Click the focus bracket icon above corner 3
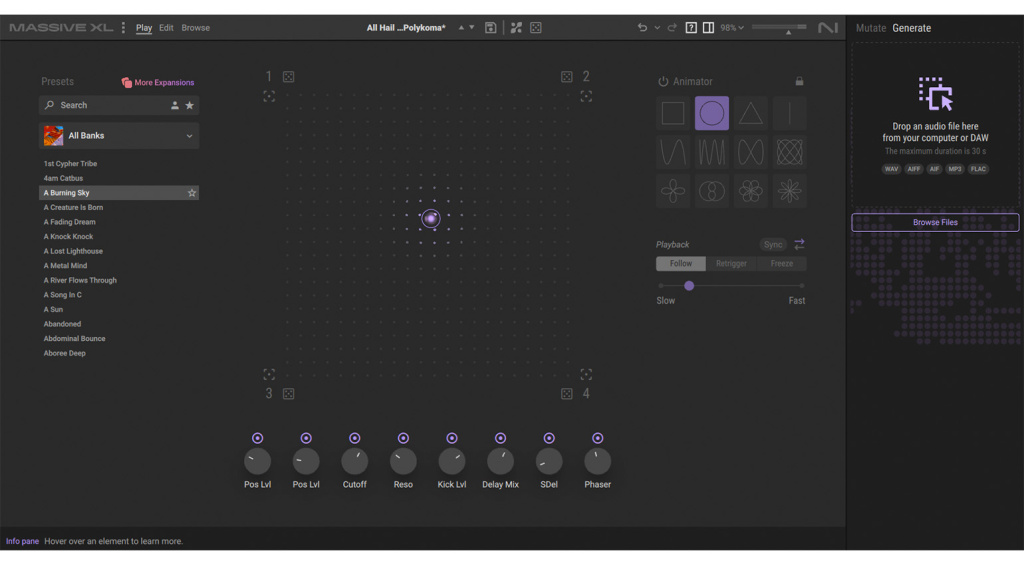 tap(269, 374)
